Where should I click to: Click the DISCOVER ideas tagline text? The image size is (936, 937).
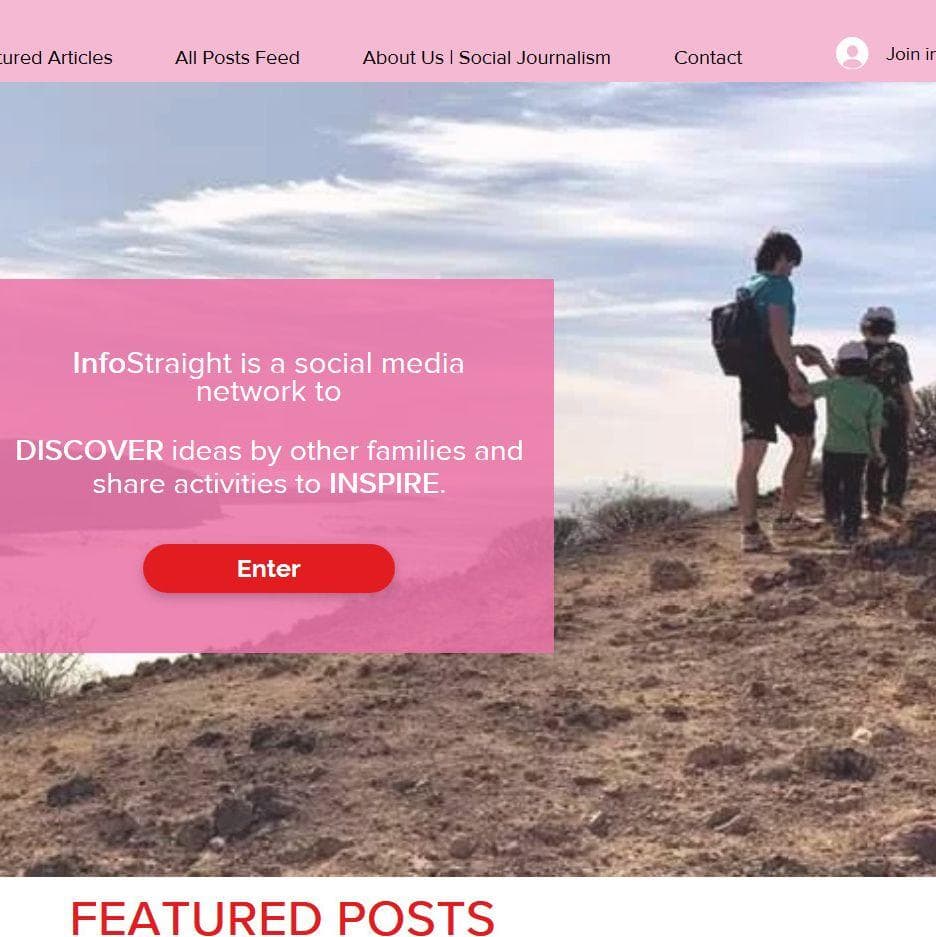269,467
